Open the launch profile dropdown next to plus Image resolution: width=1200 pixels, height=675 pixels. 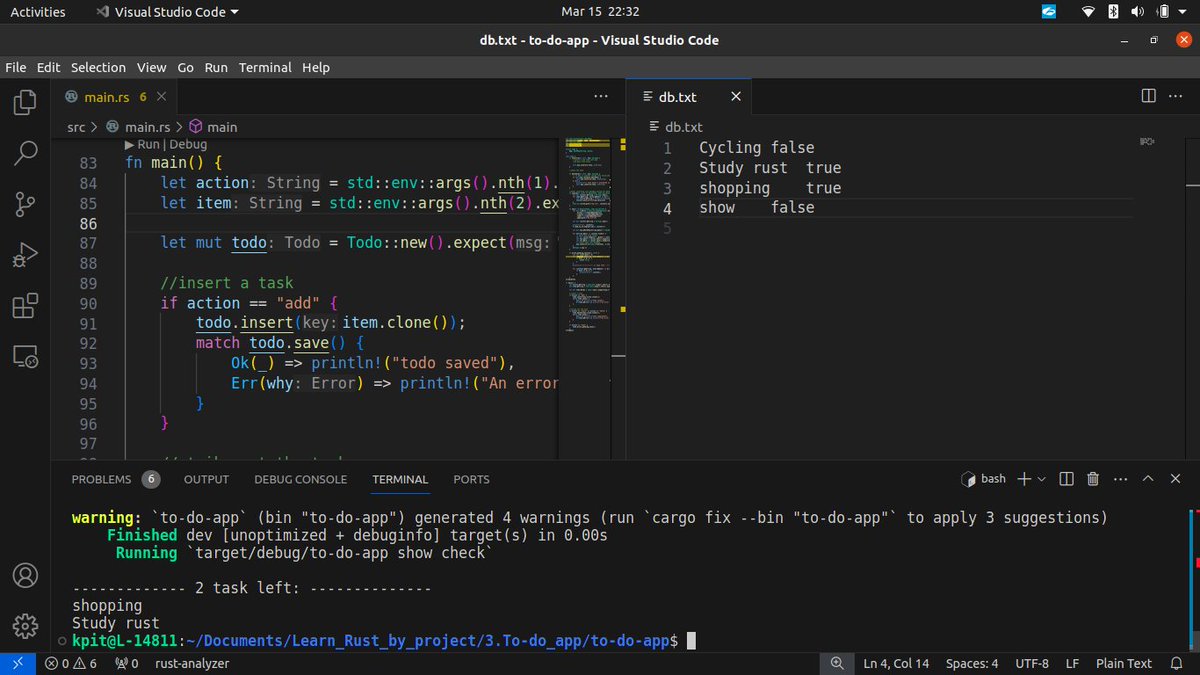point(1041,479)
